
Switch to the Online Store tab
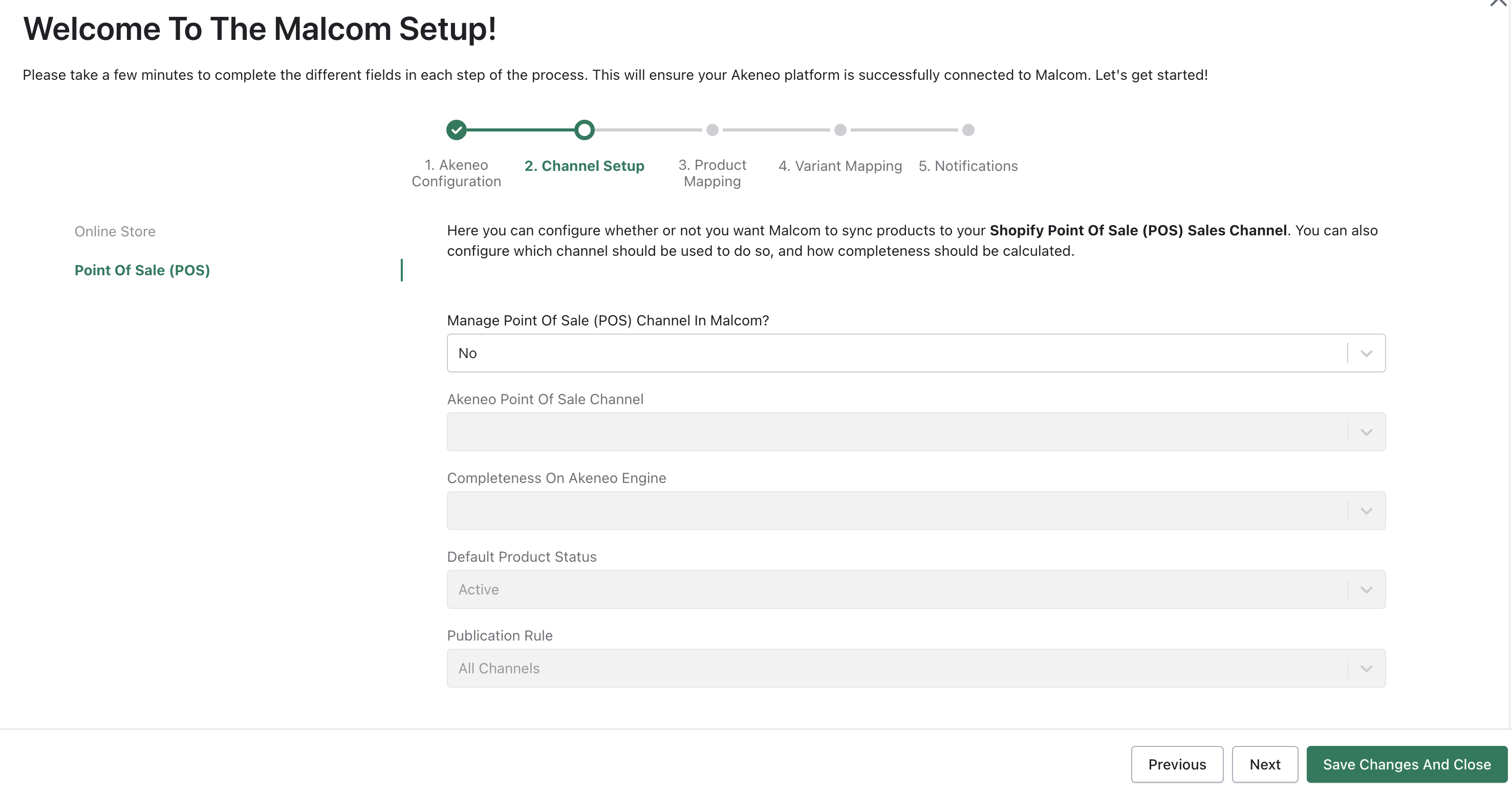tap(115, 231)
